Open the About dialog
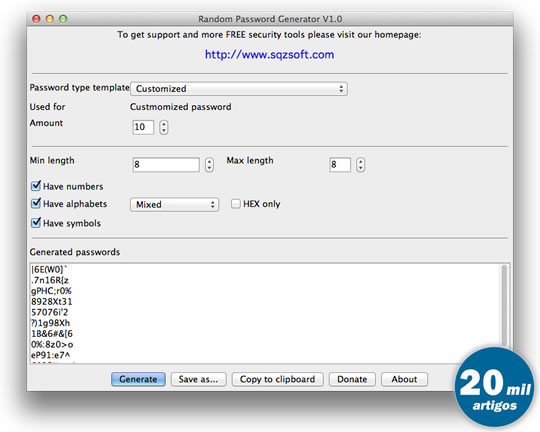Viewport: 540px width, 432px height. click(x=404, y=379)
